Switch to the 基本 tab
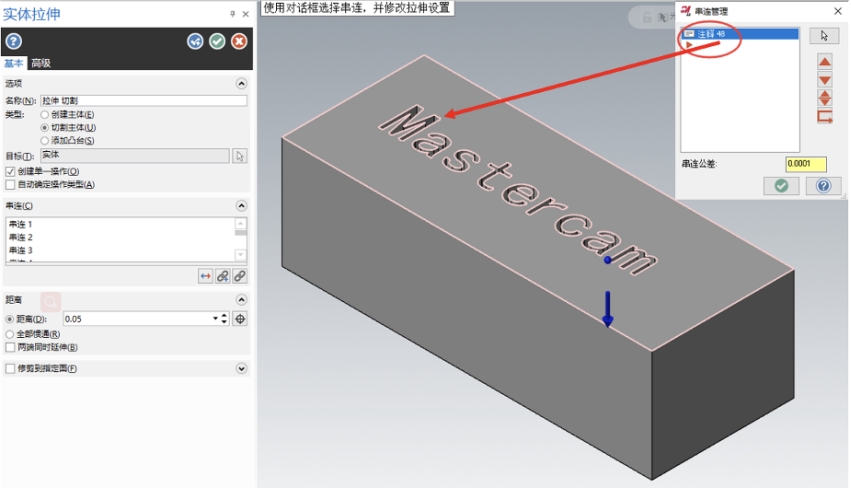 pyautogui.click(x=14, y=63)
